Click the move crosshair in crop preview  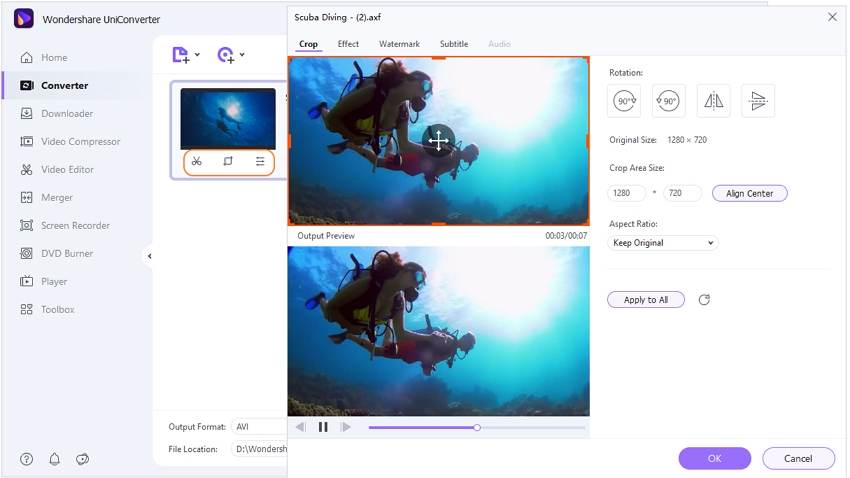[438, 141]
